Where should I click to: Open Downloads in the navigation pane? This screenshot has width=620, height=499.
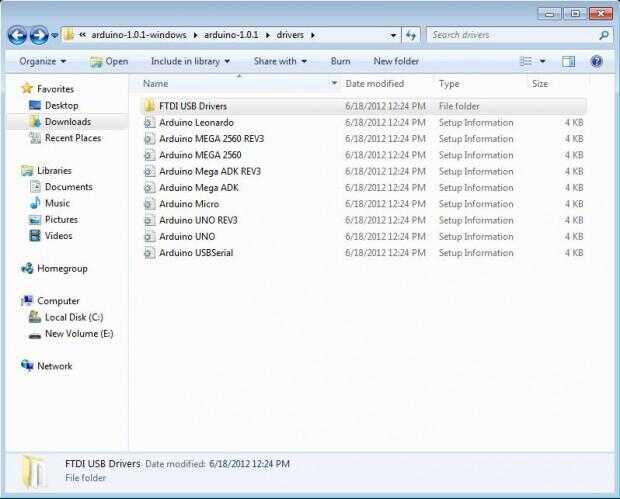point(68,122)
